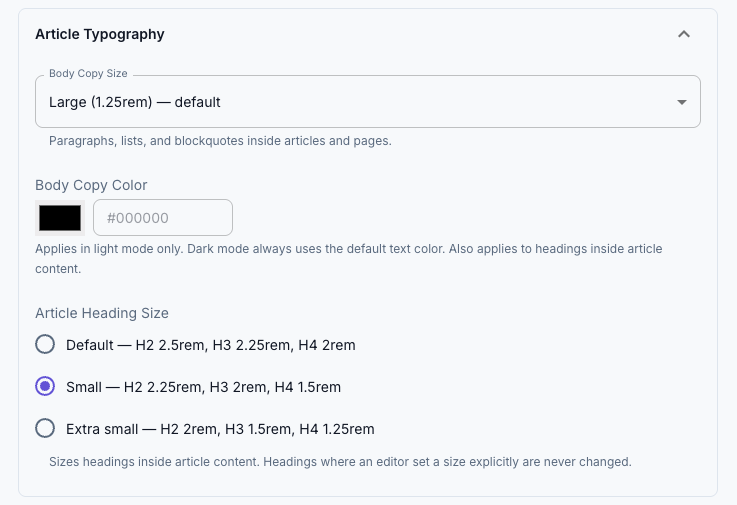Click the Body Copy Color label

(91, 185)
